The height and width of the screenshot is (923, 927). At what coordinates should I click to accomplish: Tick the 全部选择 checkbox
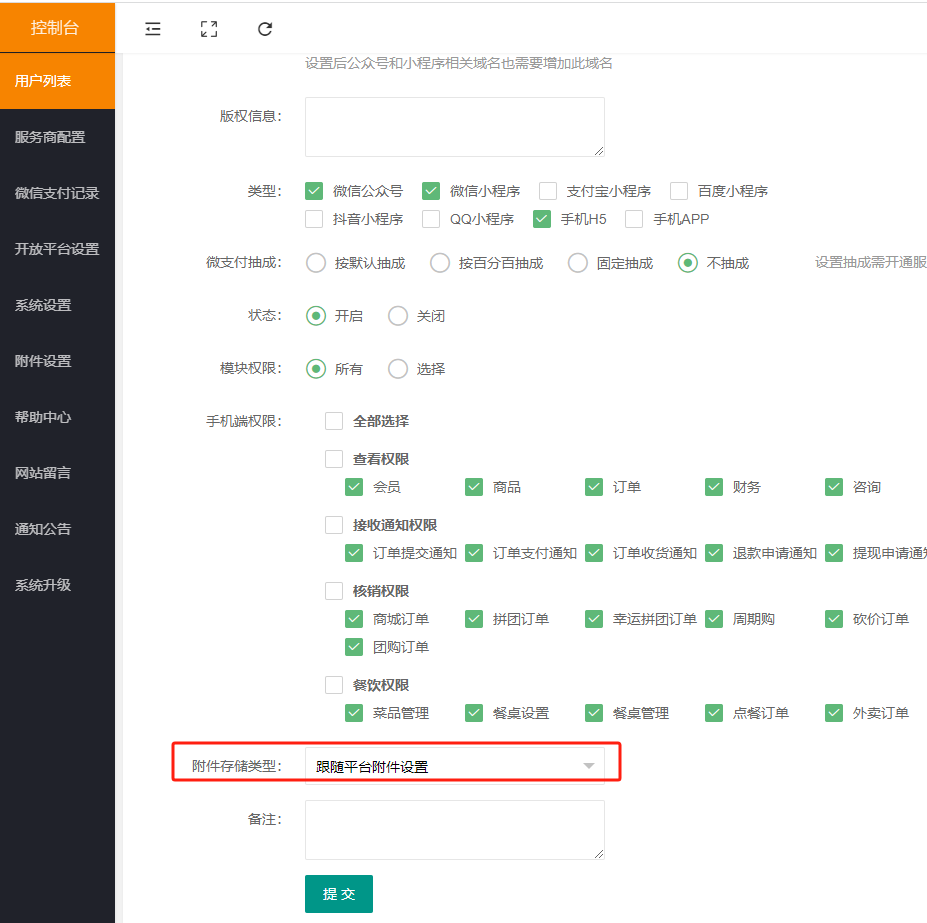(334, 421)
